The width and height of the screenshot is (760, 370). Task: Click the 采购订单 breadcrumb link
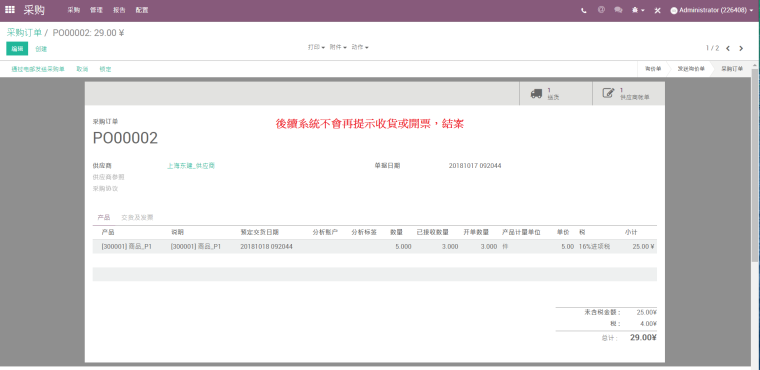point(24,33)
